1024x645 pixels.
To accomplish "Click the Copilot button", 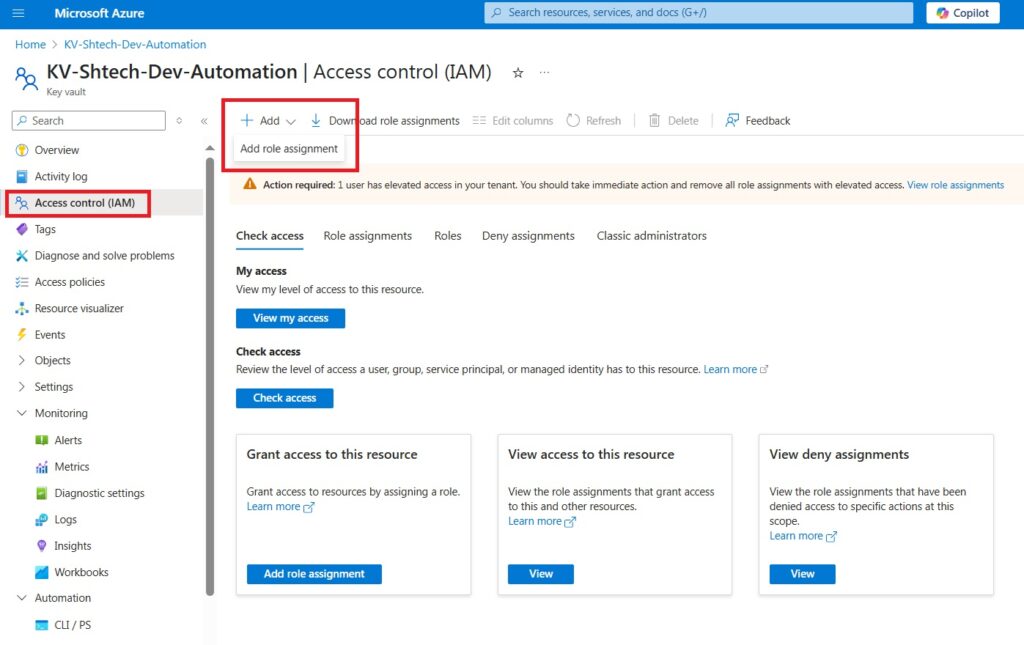I will [x=963, y=13].
